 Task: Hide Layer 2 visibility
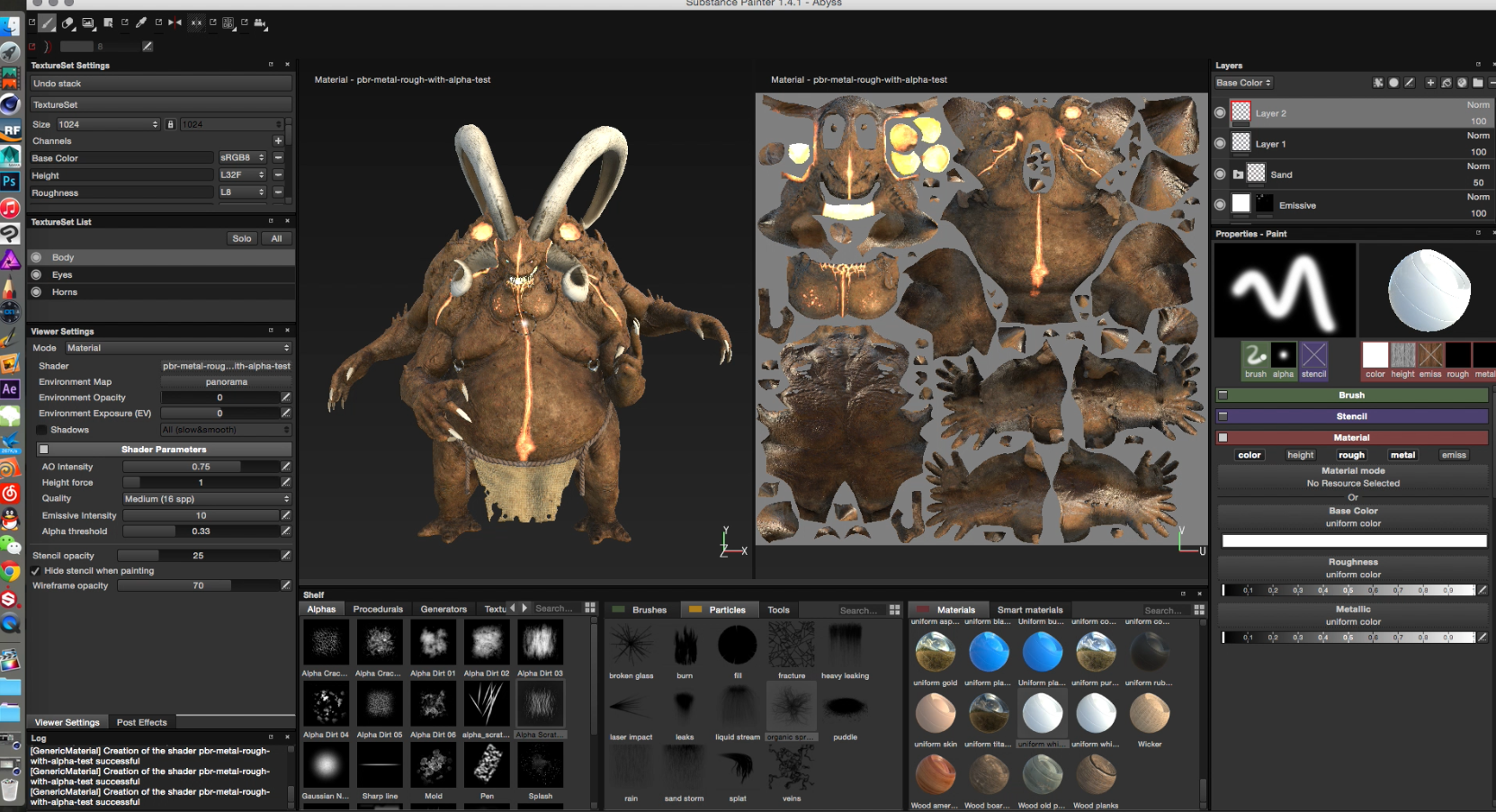coord(1220,113)
